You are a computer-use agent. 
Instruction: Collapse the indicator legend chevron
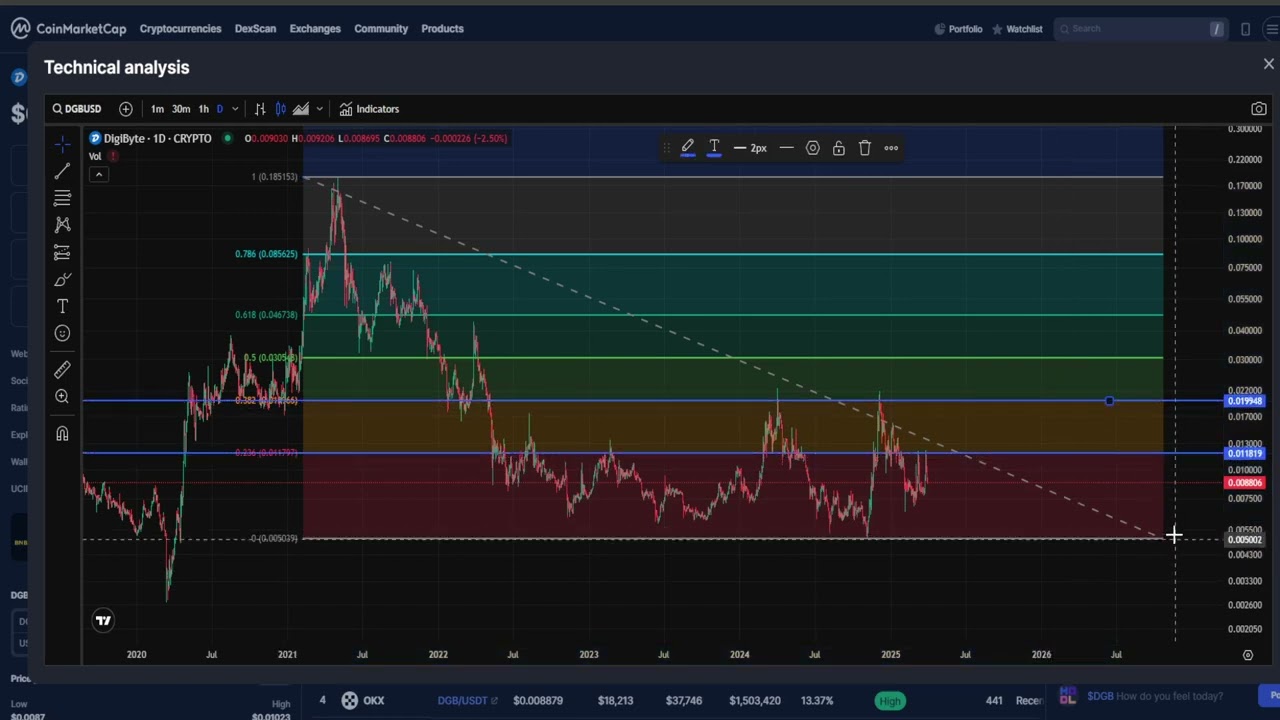tap(98, 175)
